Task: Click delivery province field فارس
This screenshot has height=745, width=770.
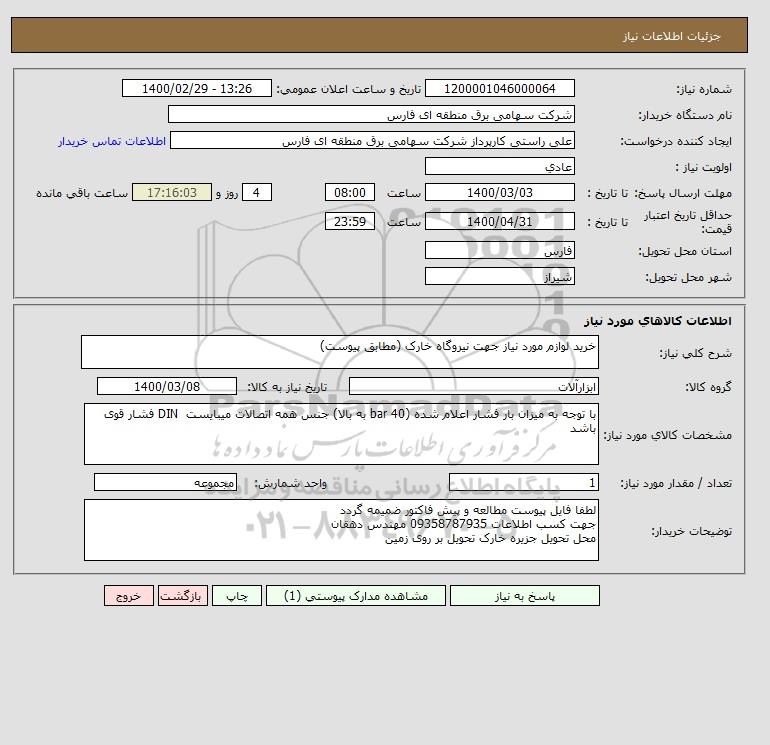Action: tap(499, 250)
